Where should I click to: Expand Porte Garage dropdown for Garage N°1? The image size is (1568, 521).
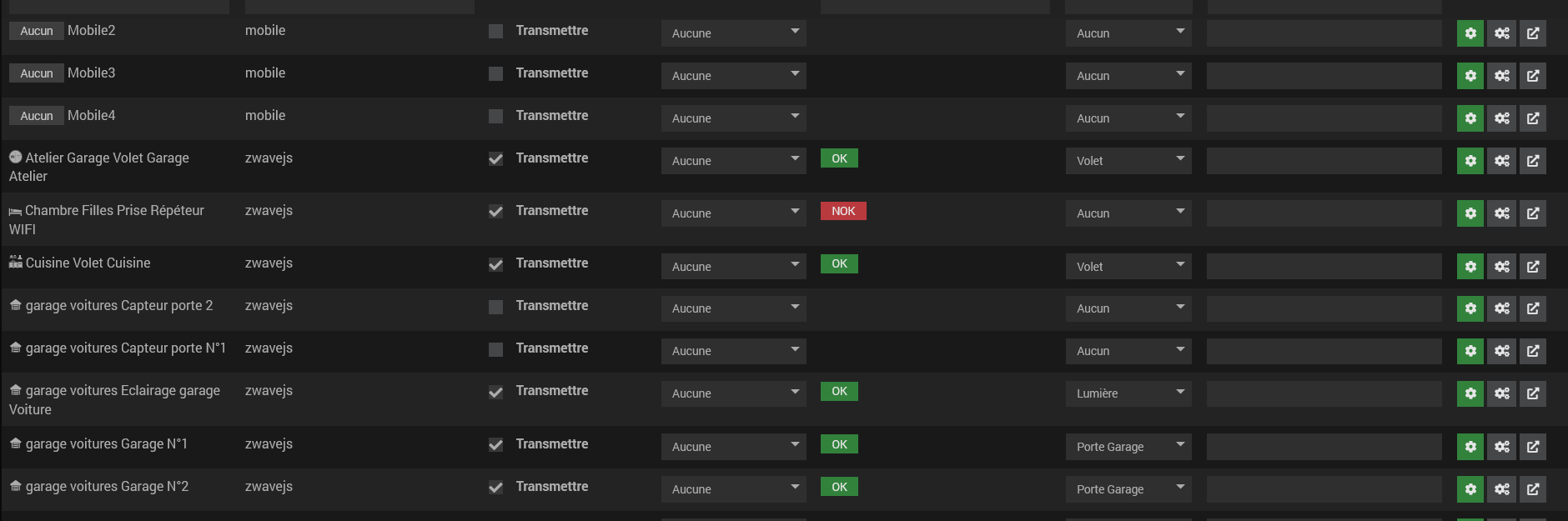coord(1128,447)
